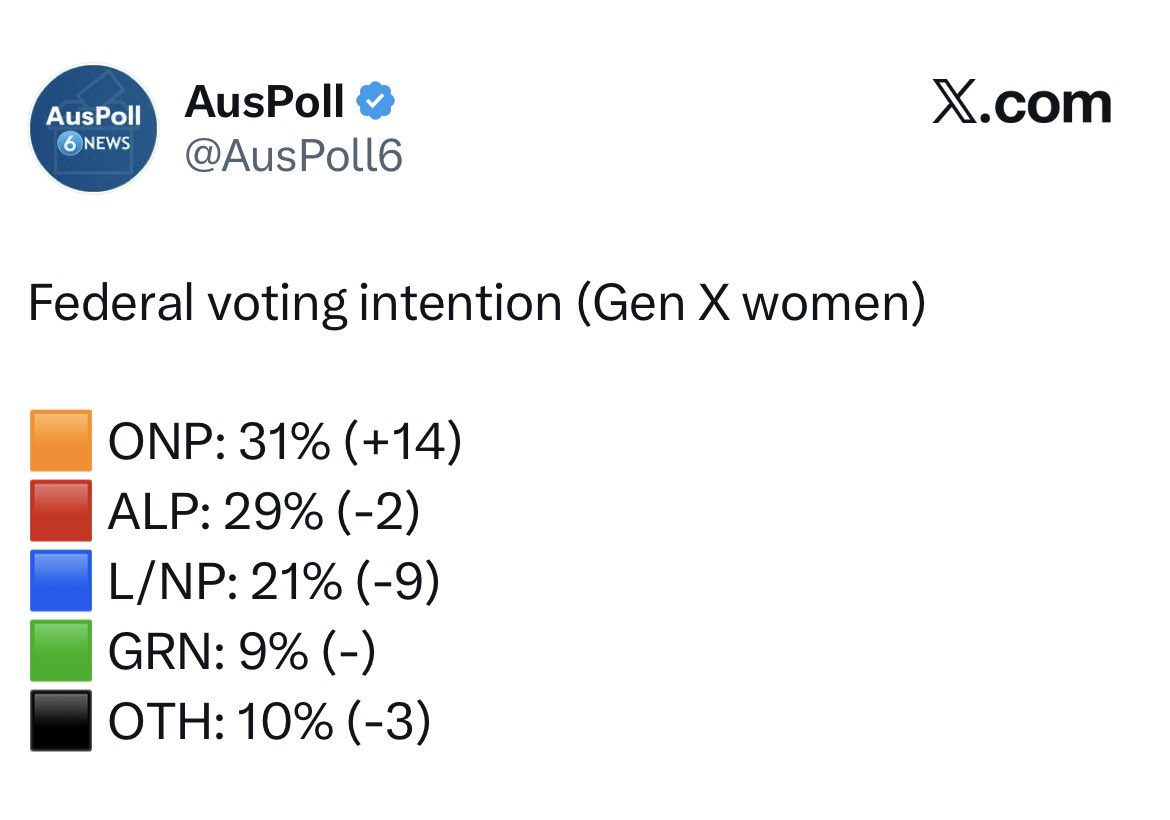Open the AusPoll display name

(x=264, y=101)
